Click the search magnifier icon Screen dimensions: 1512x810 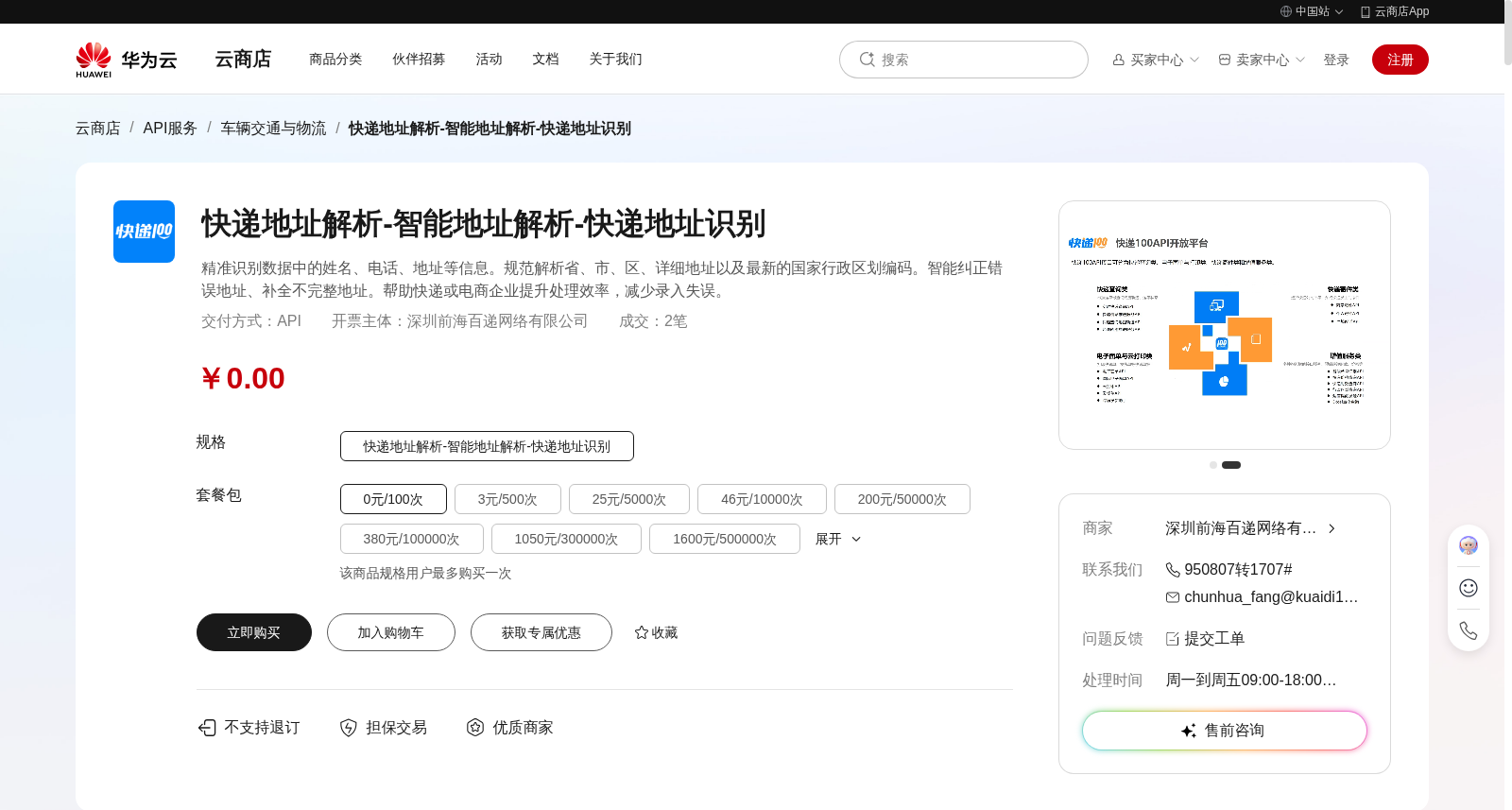point(867,60)
